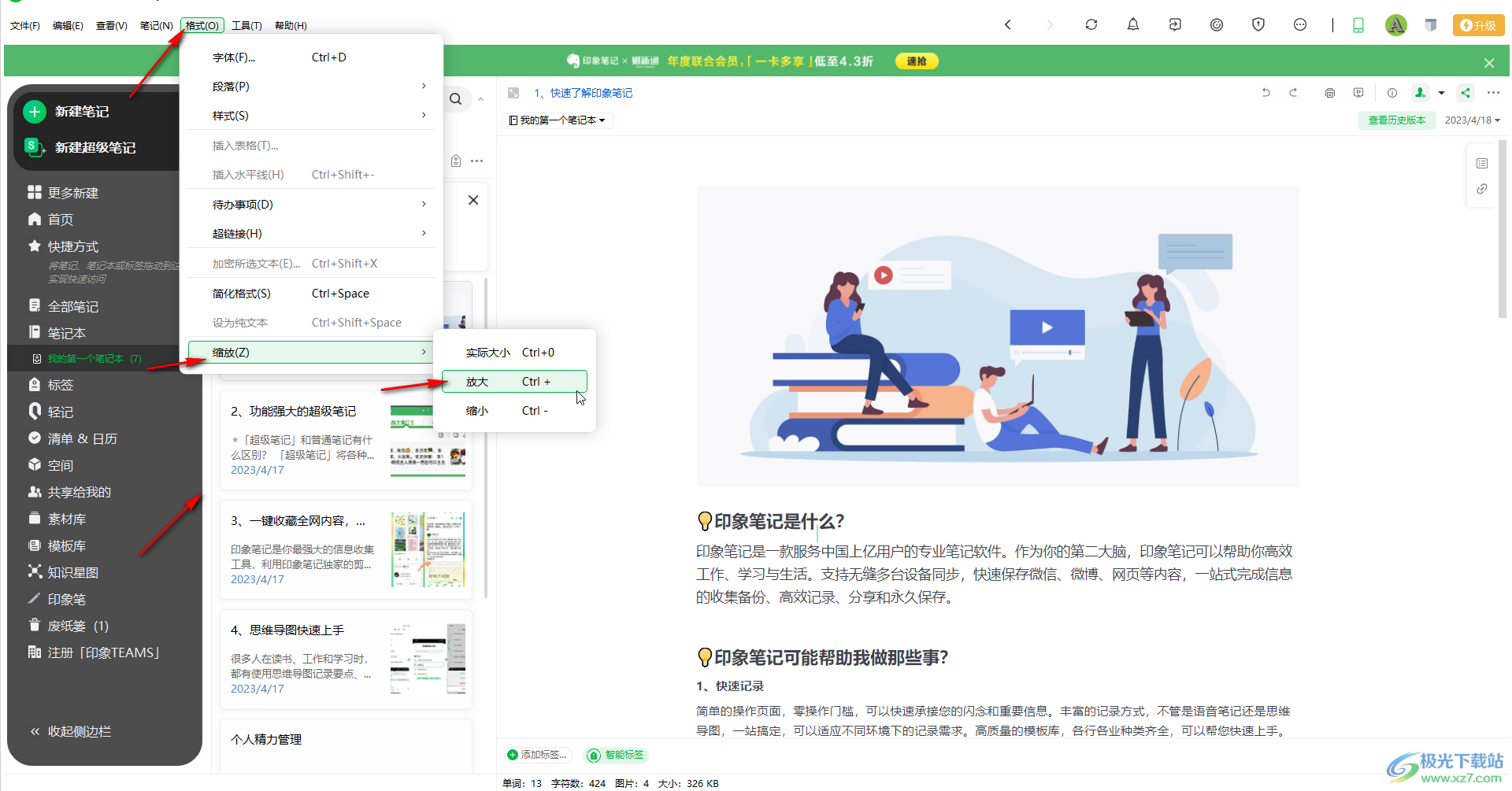
Task: Click the 智能标签 smart tag button
Action: (616, 755)
